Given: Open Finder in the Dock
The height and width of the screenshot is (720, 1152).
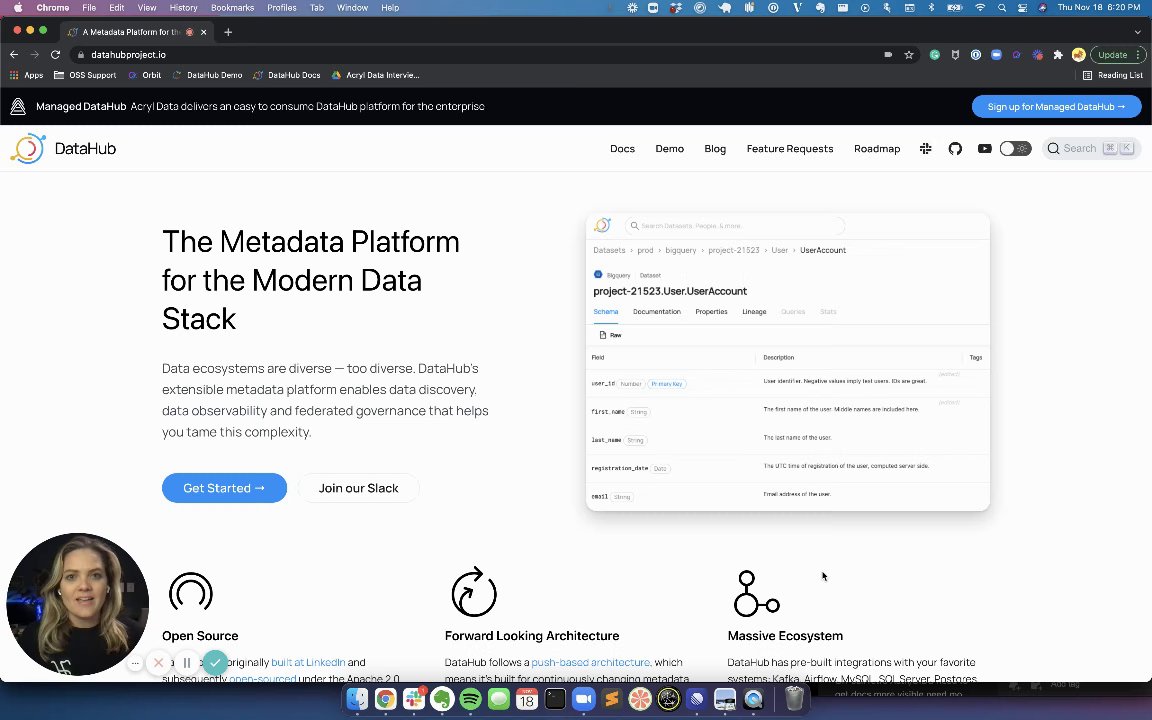Looking at the screenshot, I should 357,699.
